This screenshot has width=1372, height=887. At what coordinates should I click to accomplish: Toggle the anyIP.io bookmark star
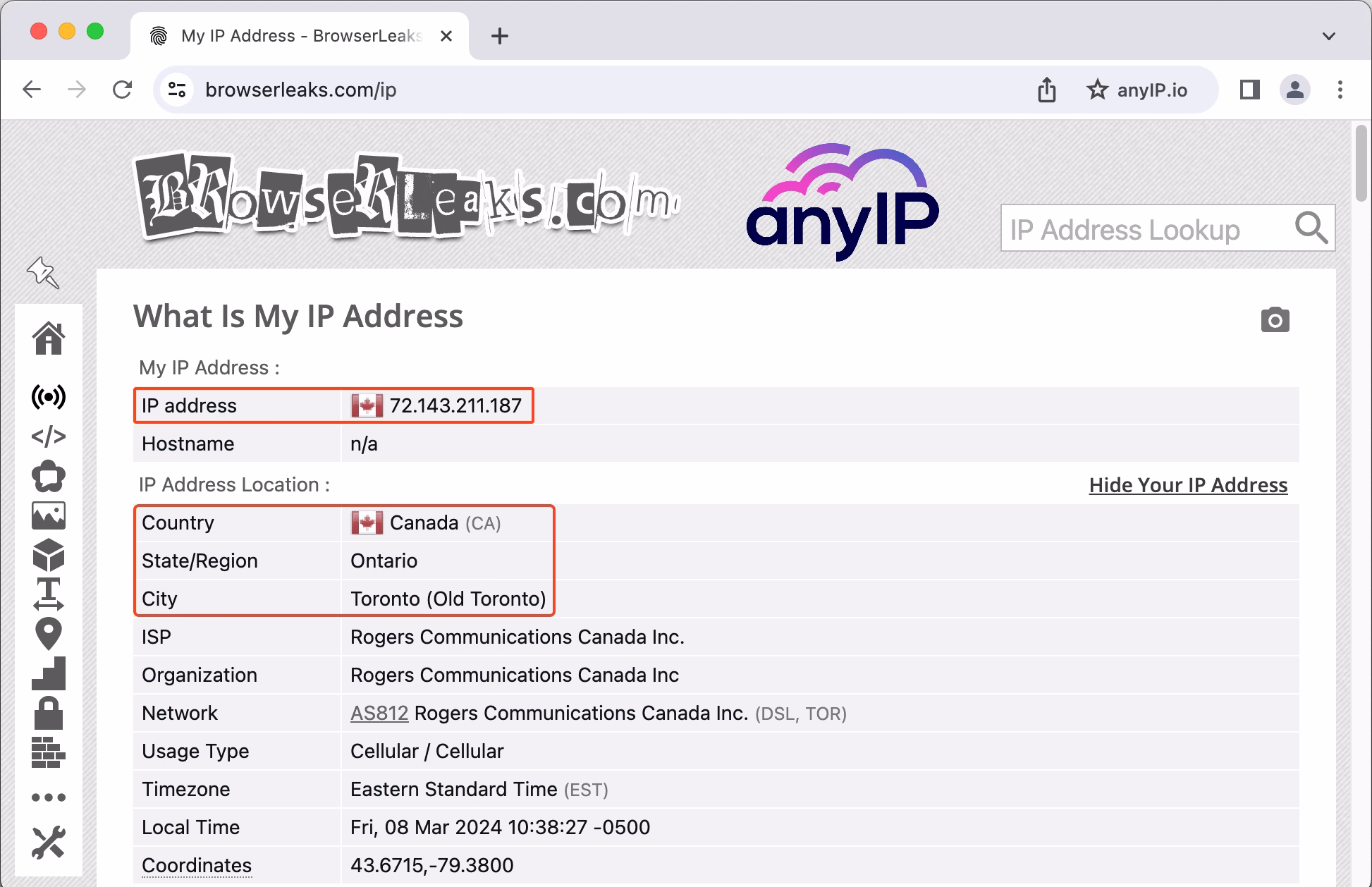pos(1098,90)
